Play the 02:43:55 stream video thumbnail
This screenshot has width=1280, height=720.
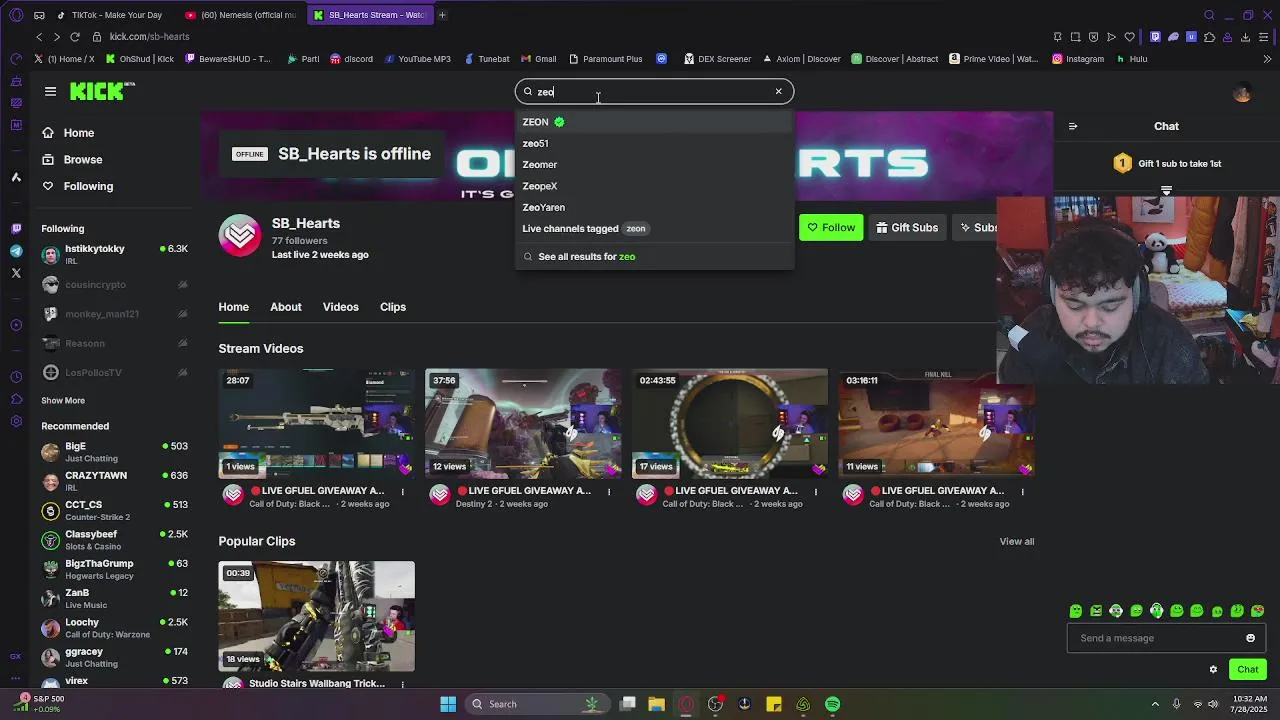tap(730, 423)
